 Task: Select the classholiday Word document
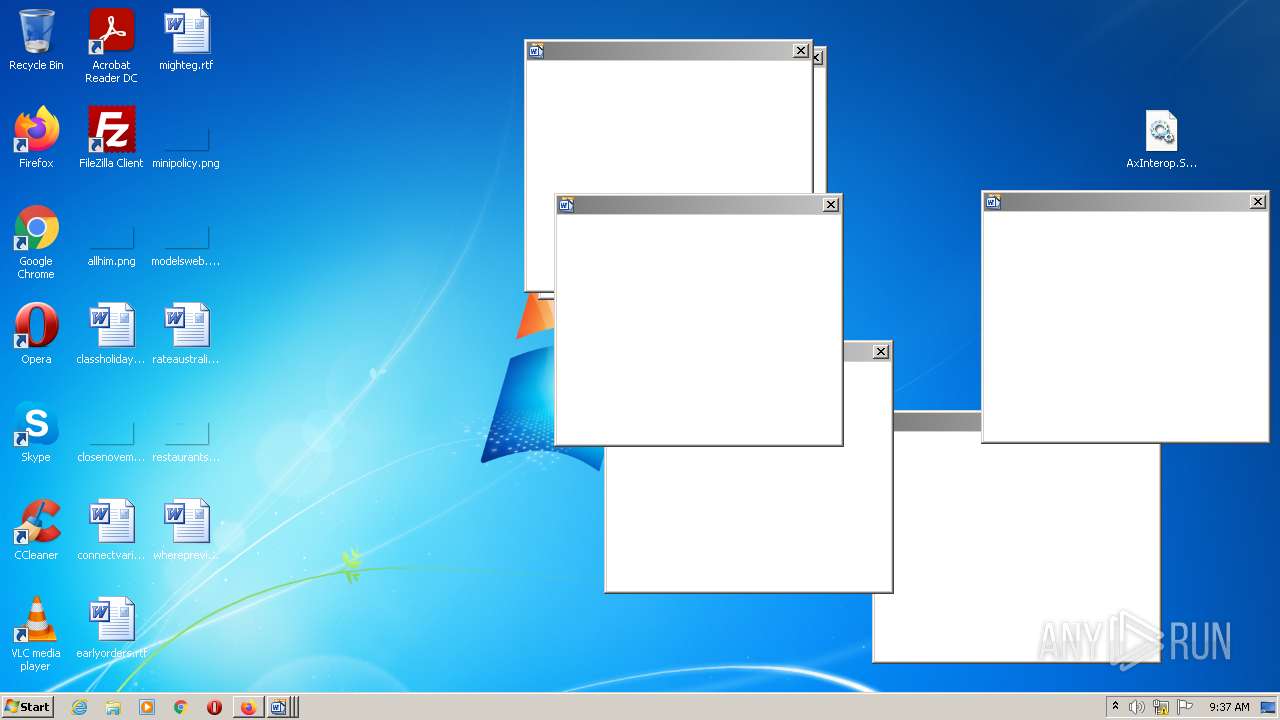[x=111, y=334]
